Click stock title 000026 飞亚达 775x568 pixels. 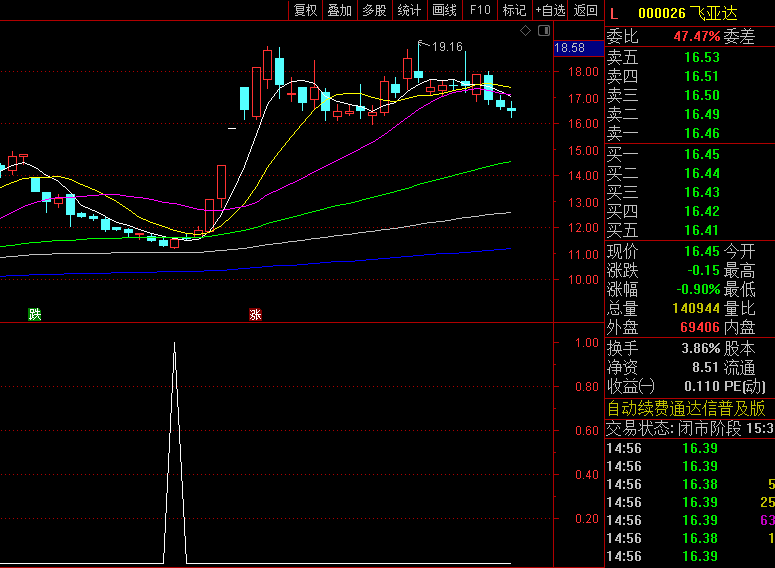[688, 13]
